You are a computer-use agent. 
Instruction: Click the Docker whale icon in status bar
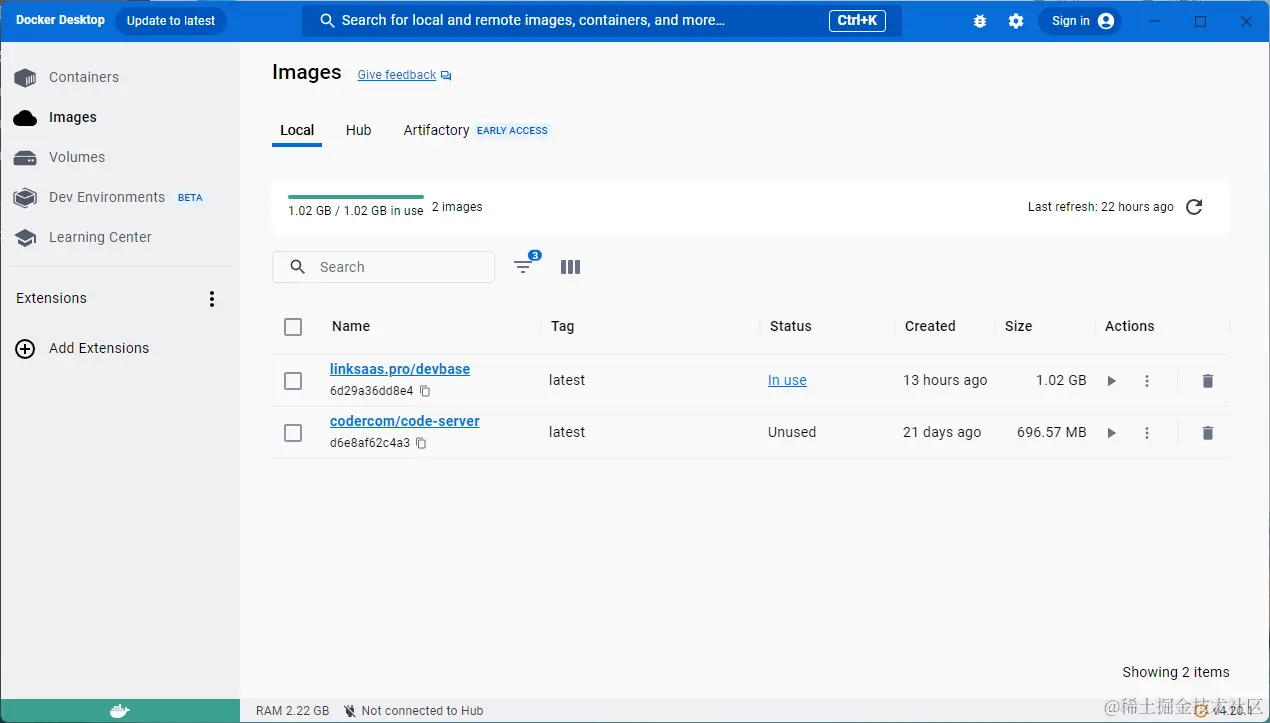click(119, 711)
